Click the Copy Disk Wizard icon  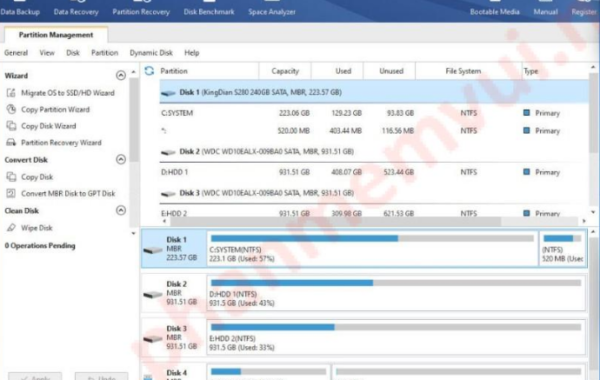point(11,126)
